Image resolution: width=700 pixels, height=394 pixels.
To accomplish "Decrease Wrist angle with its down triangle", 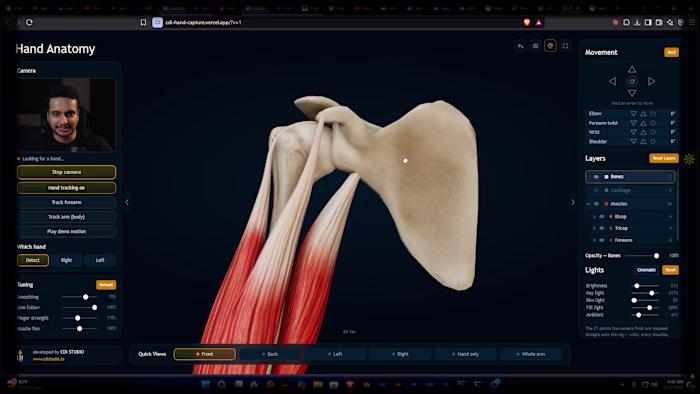I will pos(633,132).
